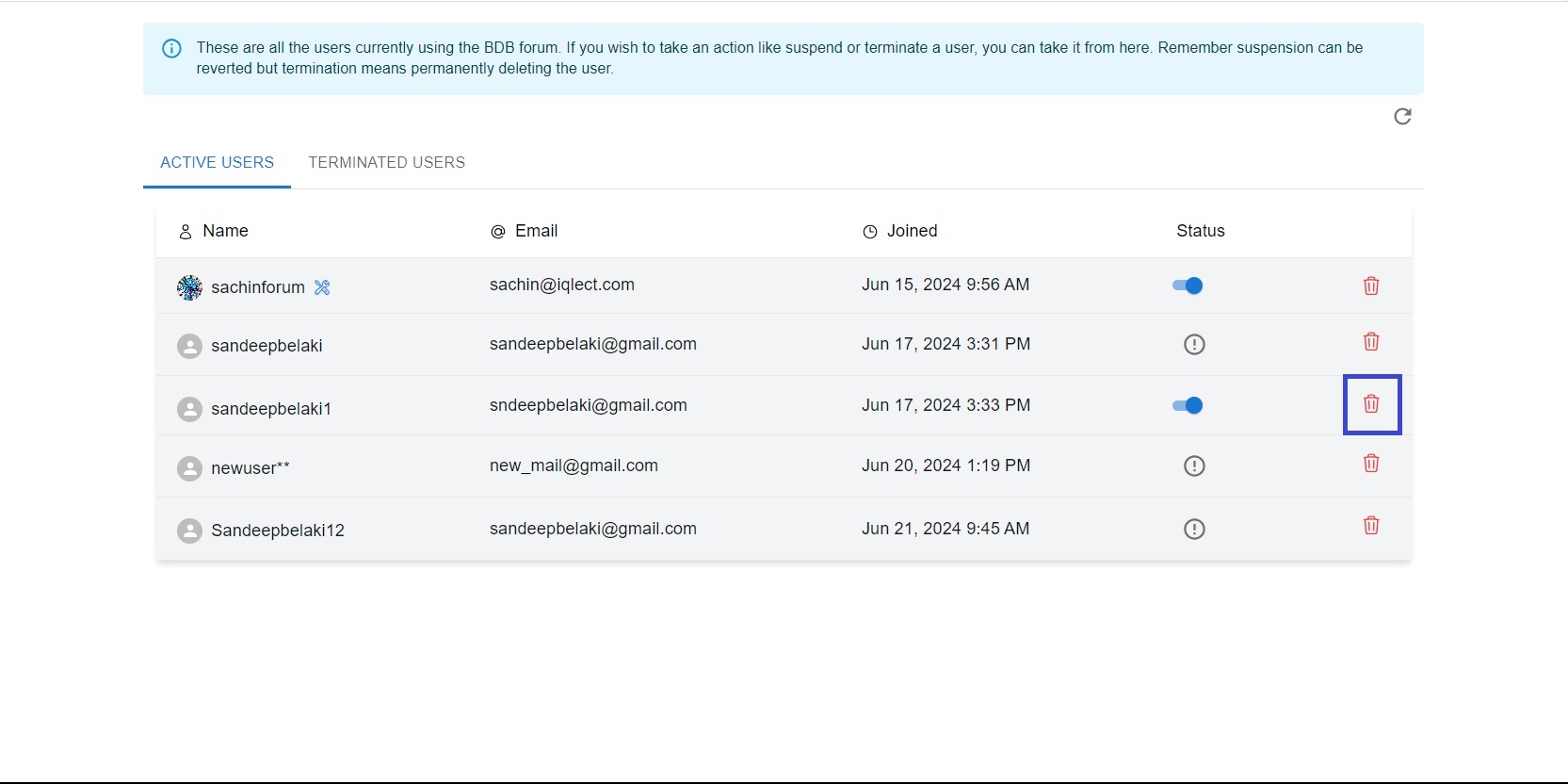The image size is (1568, 784).
Task: Click trash icon for newuser** row
Action: [x=1371, y=463]
